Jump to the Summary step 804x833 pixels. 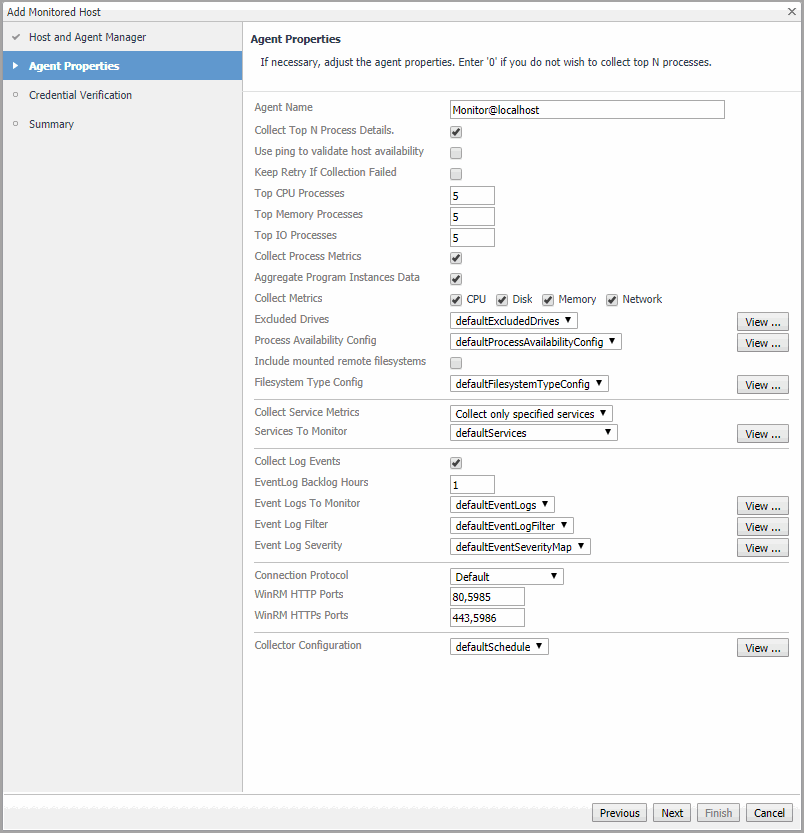pyautogui.click(x=51, y=124)
